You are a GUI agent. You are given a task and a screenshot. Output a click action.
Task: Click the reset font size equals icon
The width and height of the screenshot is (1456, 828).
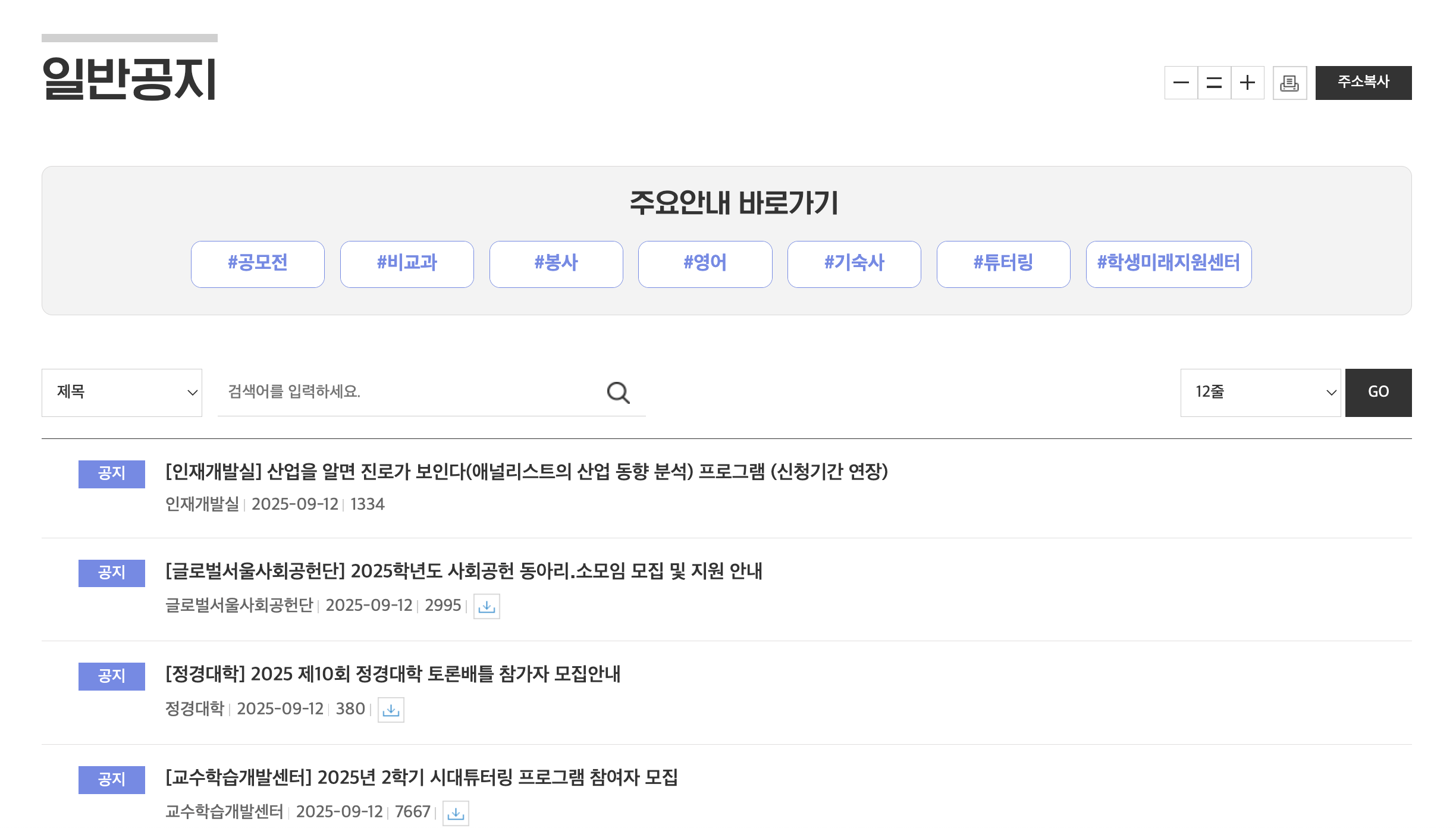(x=1214, y=83)
